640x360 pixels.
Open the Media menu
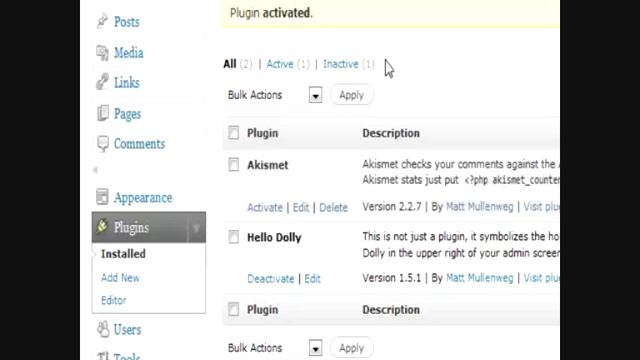tap(129, 53)
